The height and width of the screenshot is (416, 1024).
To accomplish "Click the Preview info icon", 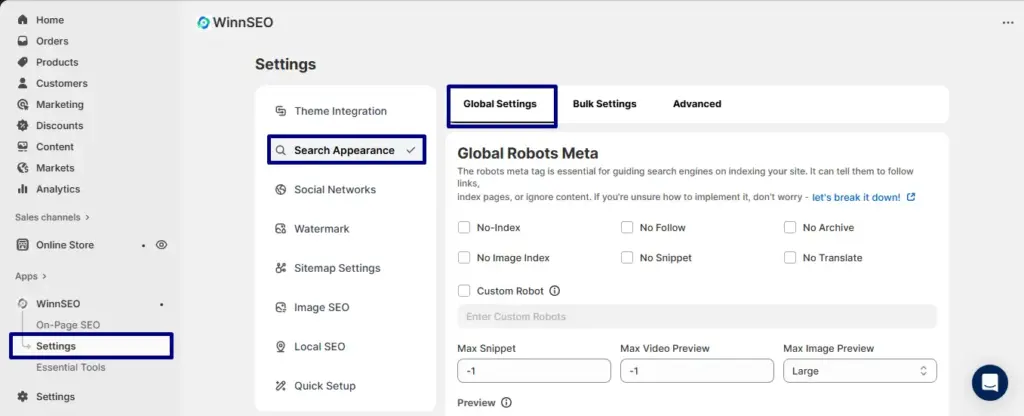I will point(506,402).
